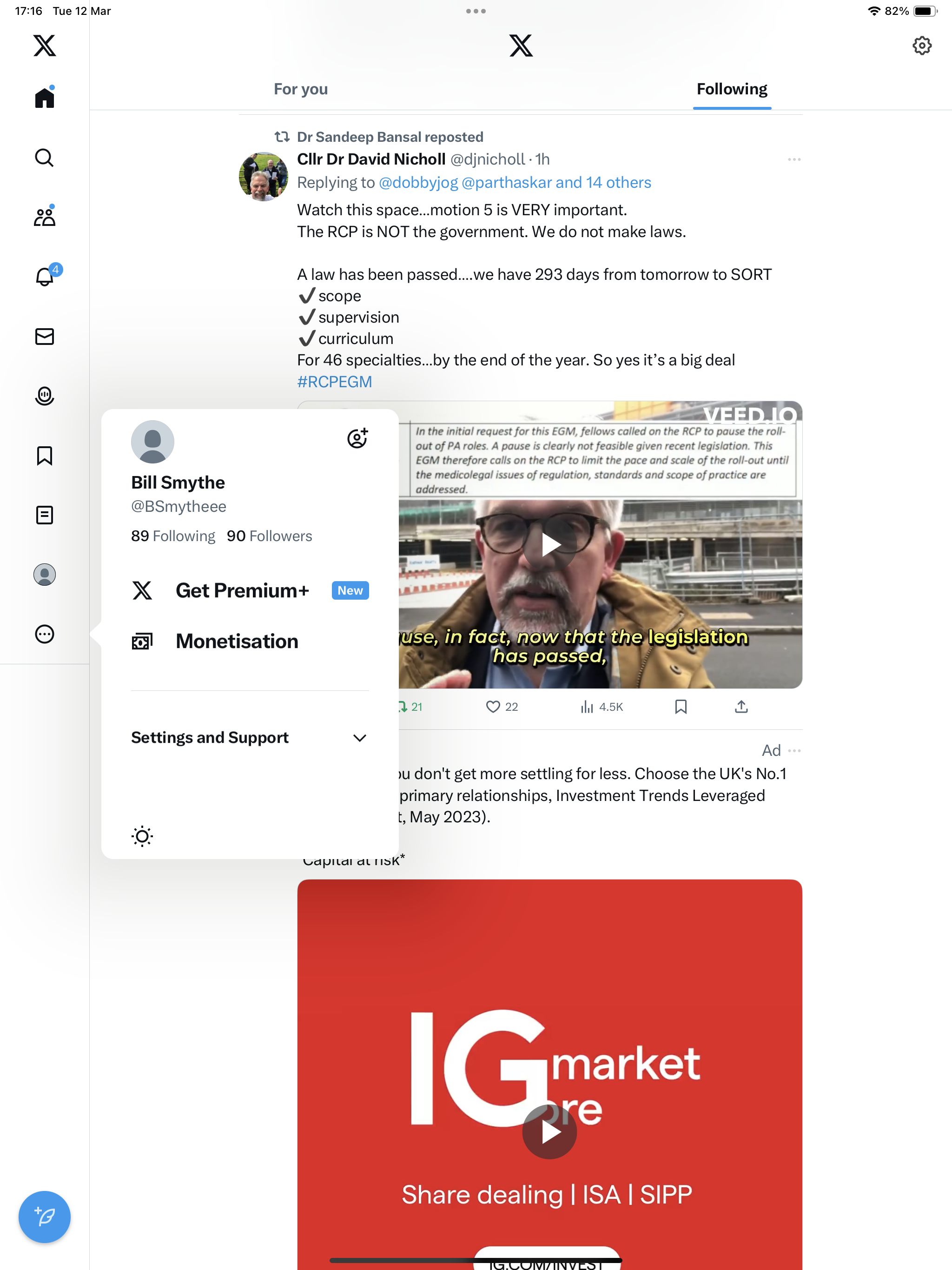The width and height of the screenshot is (952, 1270).
Task: Play the David Nicholl video
Action: (x=549, y=545)
